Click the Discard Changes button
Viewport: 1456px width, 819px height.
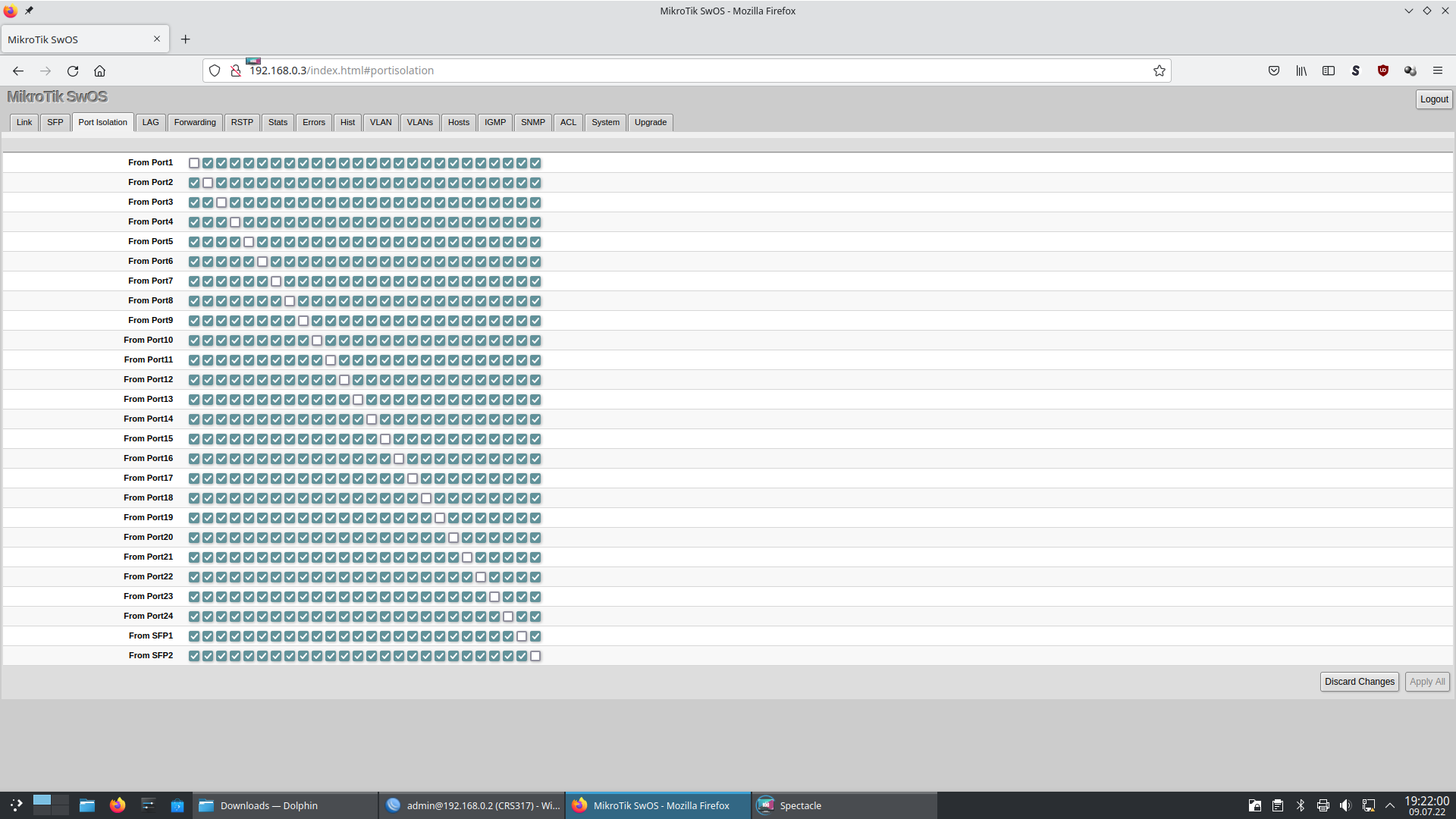pos(1359,682)
